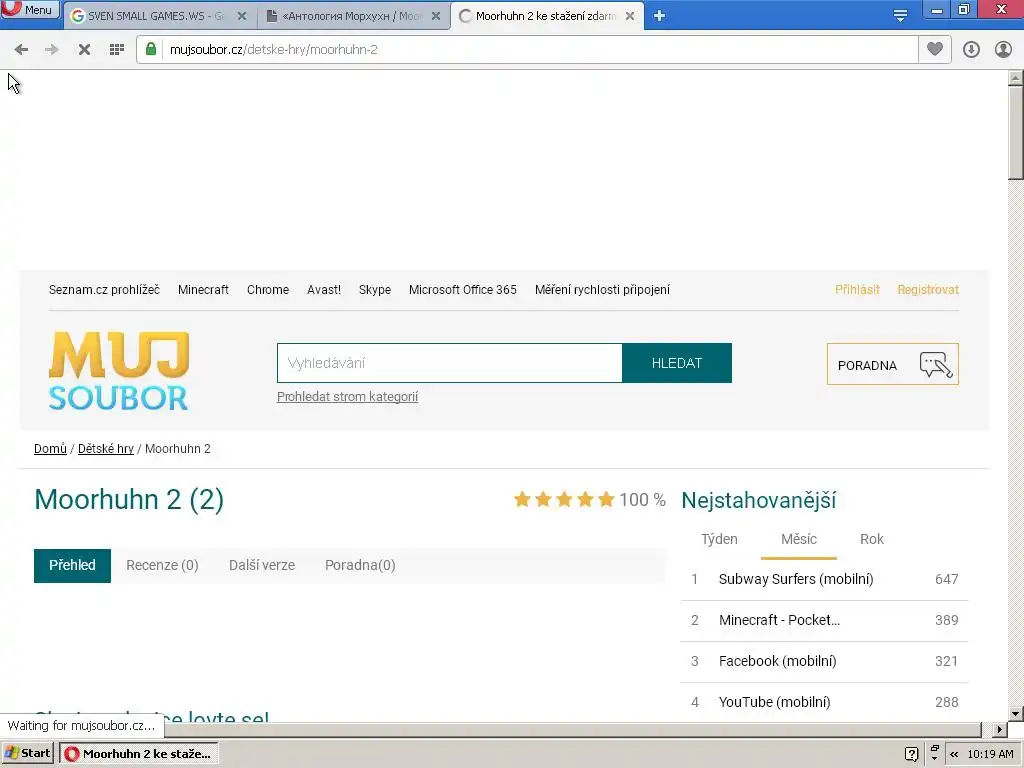This screenshot has height=768, width=1024.
Task: Open Prohledat strom kategorií link
Action: (347, 397)
